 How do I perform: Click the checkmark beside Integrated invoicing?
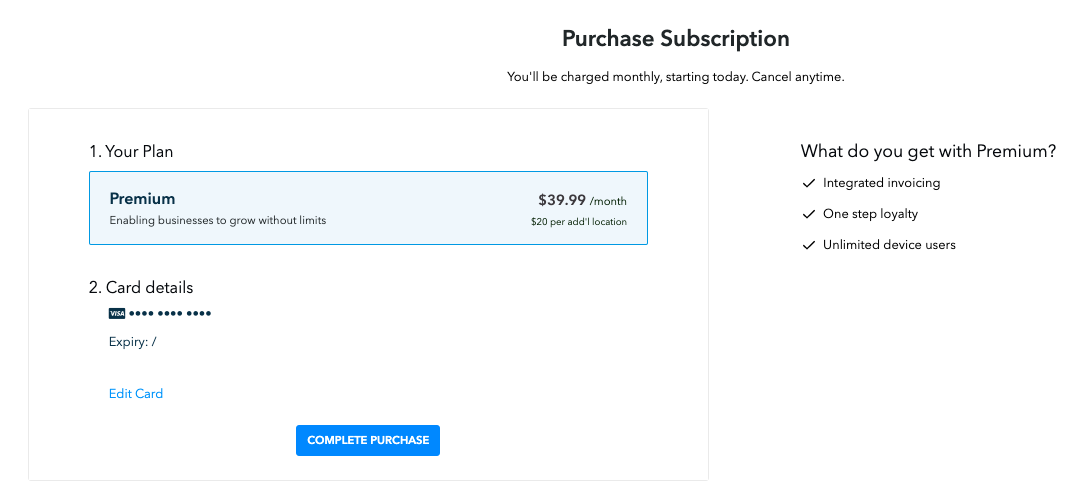[x=808, y=183]
